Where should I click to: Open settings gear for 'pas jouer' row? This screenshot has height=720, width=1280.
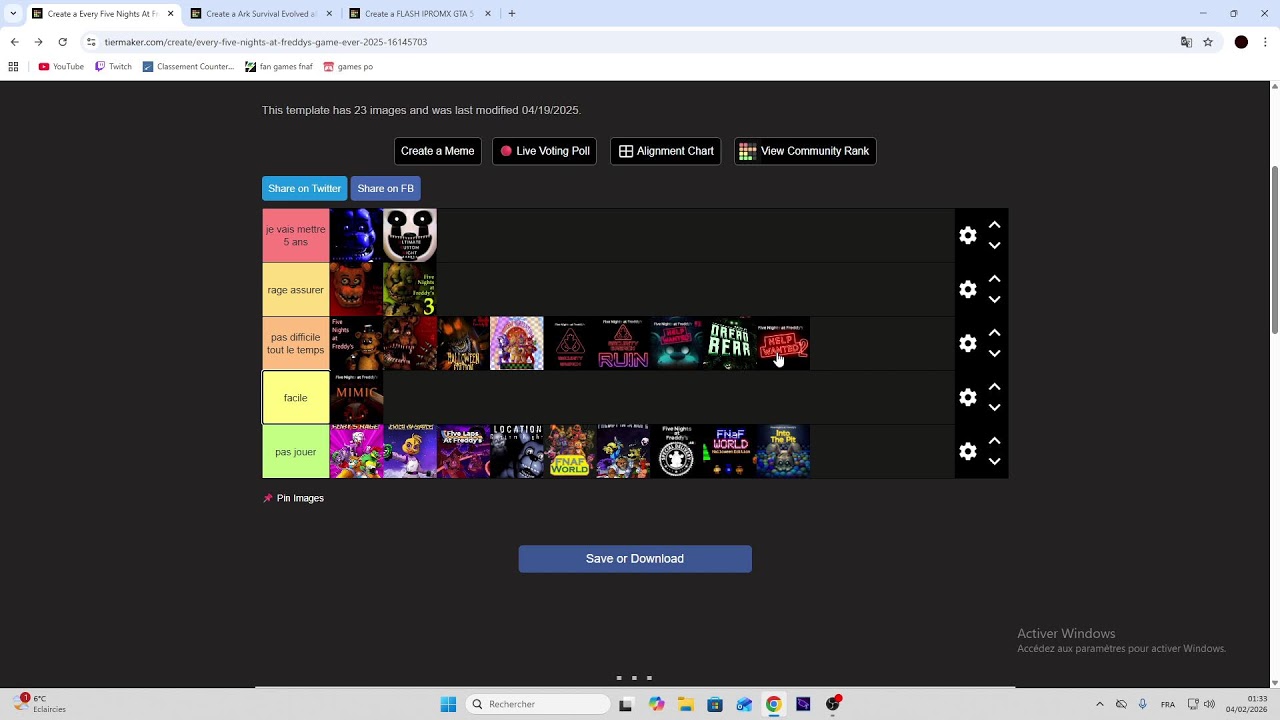(x=967, y=452)
